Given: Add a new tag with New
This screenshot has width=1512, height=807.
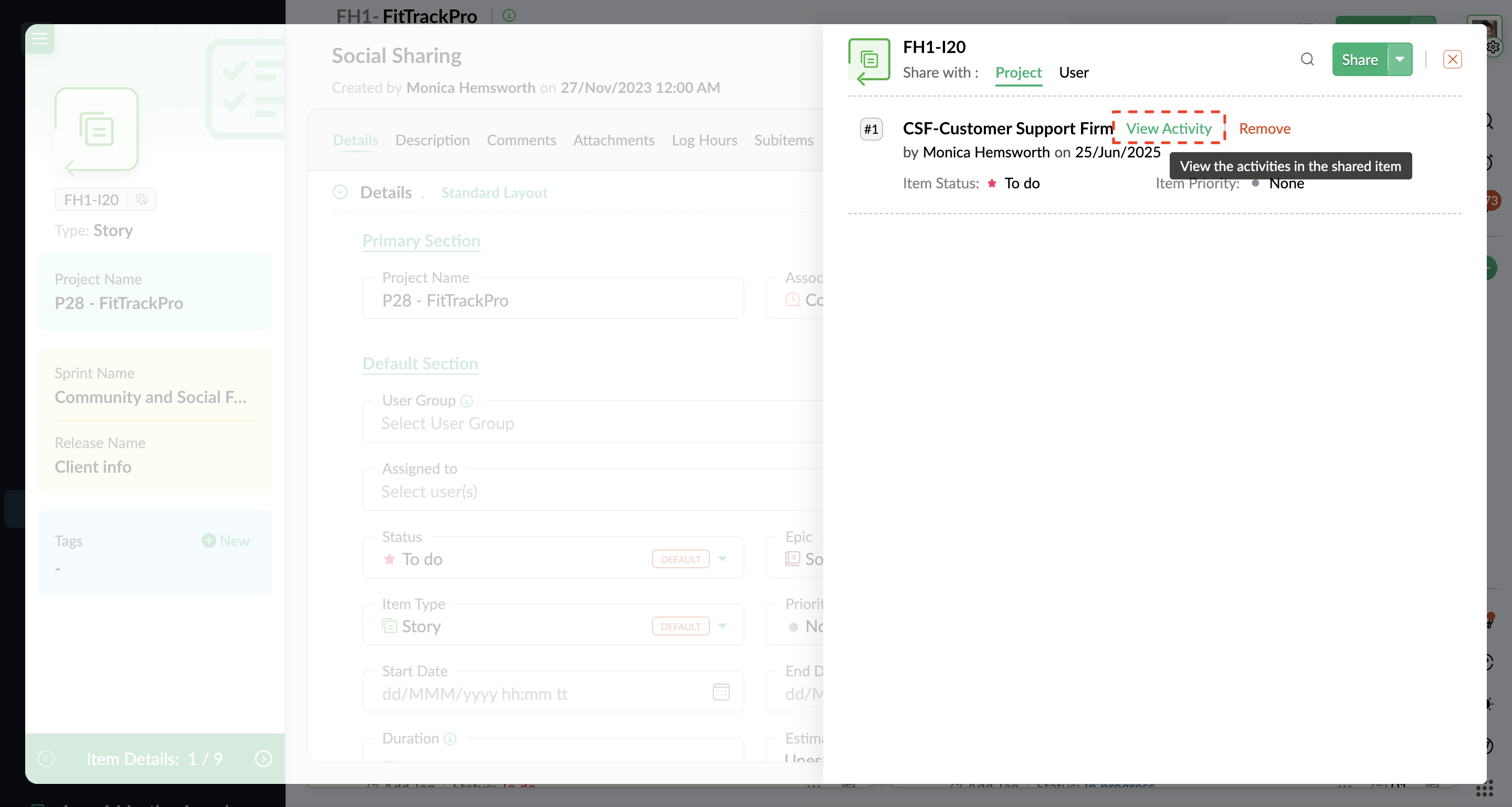Looking at the screenshot, I should coord(225,540).
